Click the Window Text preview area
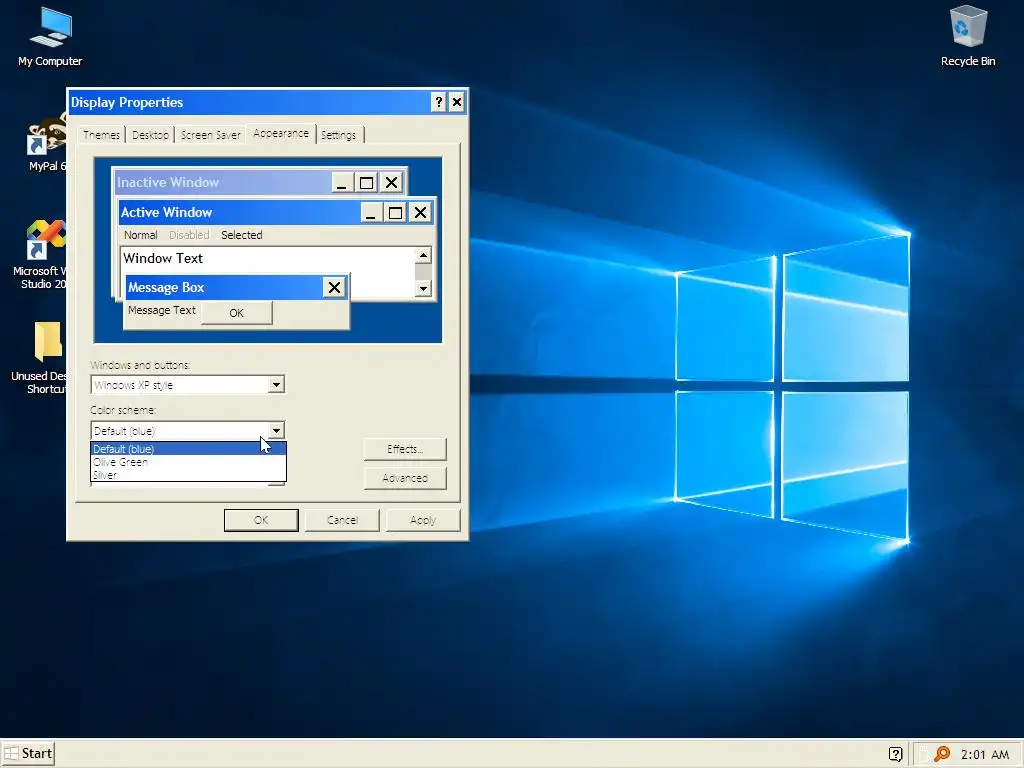Viewport: 1024px width, 768px height. [x=268, y=259]
